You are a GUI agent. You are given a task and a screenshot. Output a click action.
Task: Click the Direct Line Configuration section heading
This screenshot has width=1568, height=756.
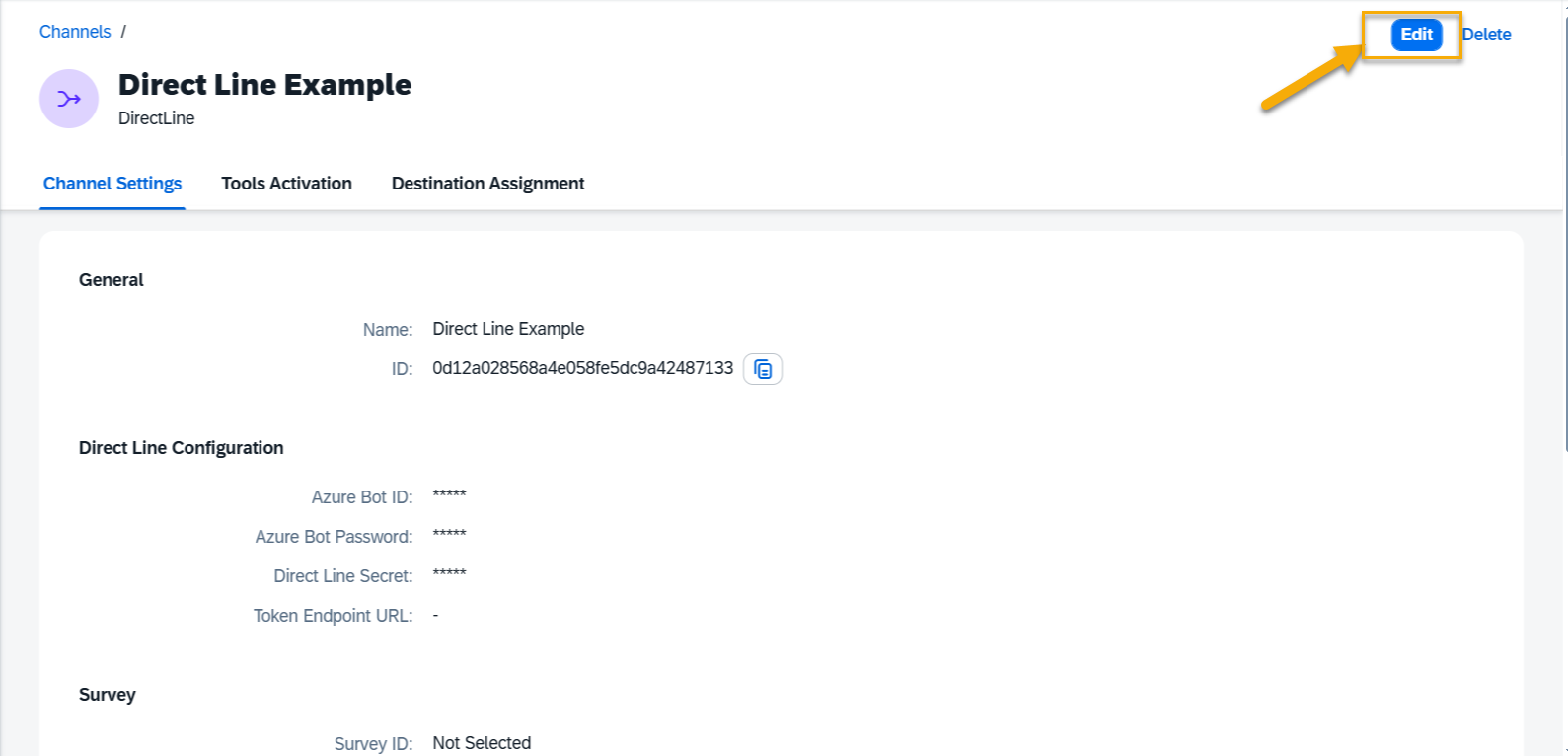tap(181, 448)
